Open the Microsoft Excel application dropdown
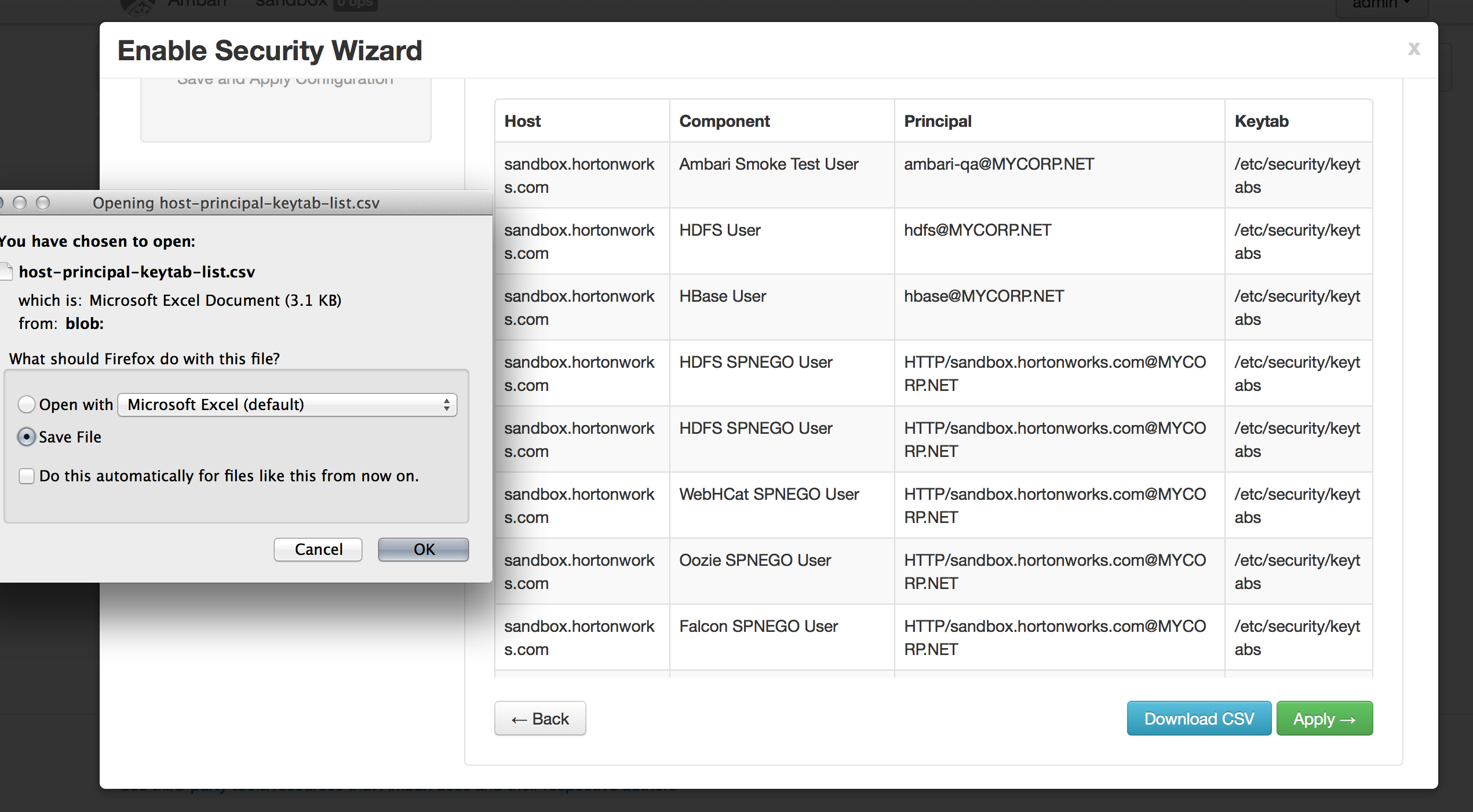Image resolution: width=1473 pixels, height=812 pixels. (287, 404)
